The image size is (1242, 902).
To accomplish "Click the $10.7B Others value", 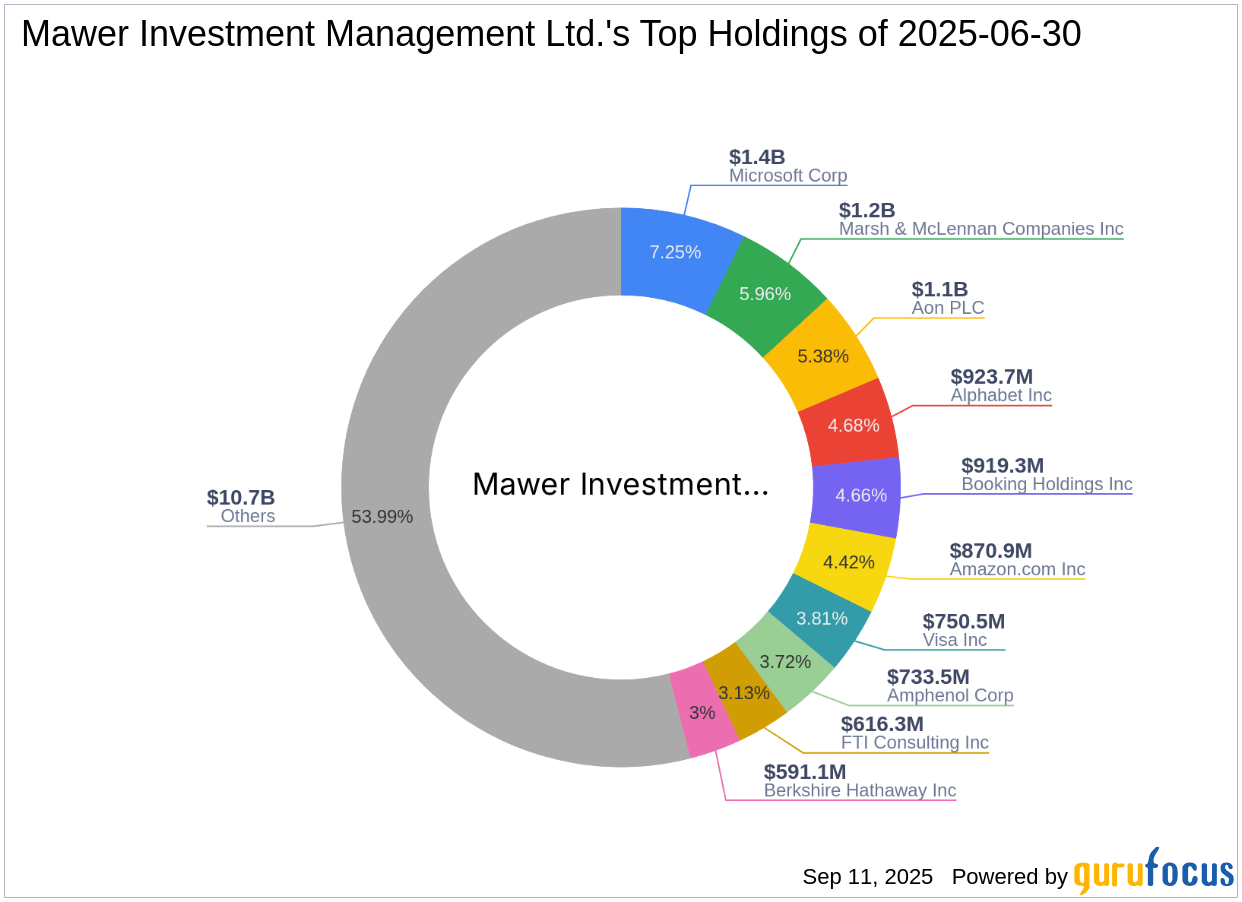I will point(241,497).
